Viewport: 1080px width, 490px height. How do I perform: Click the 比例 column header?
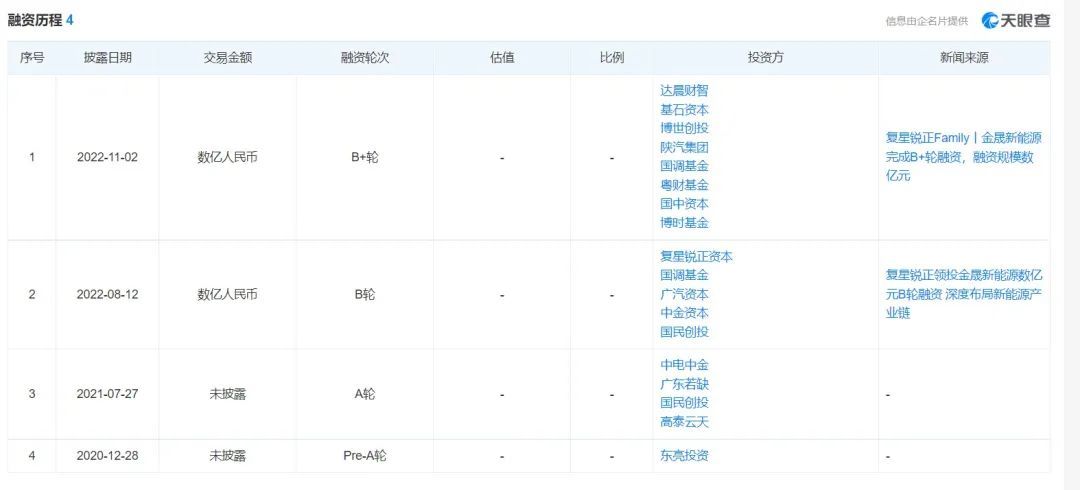click(x=612, y=58)
